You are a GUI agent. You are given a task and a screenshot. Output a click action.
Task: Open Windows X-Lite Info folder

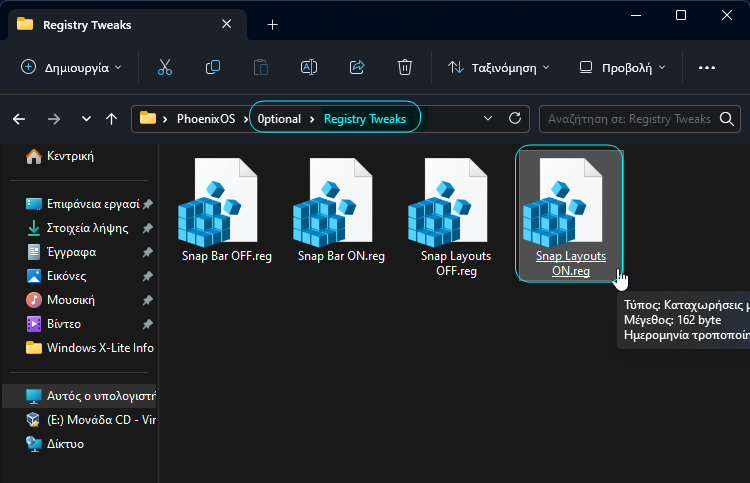pyautogui.click(x=89, y=348)
